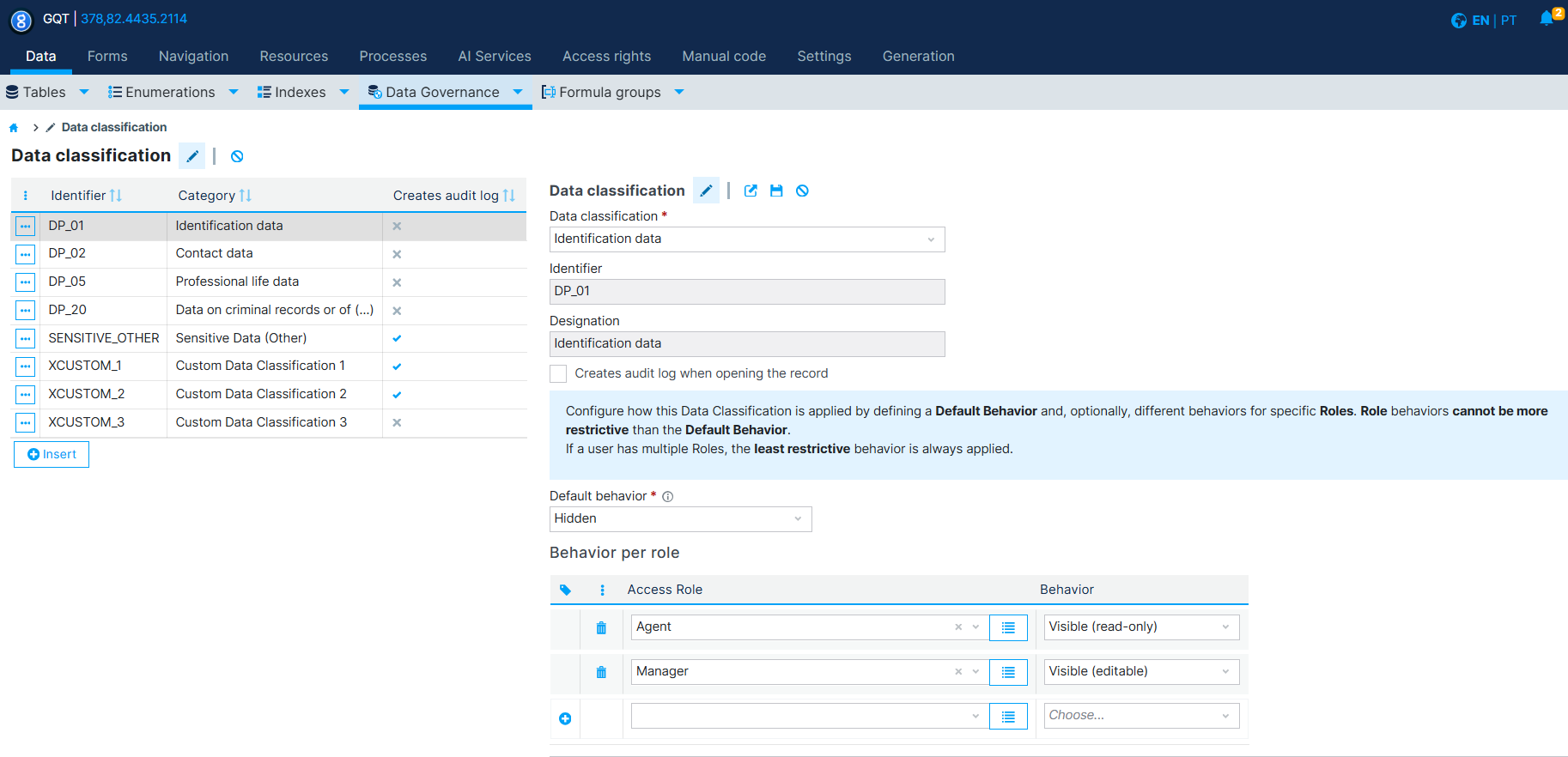Open row menu for DP_01
Screen dimensions: 1568x757
26,227
